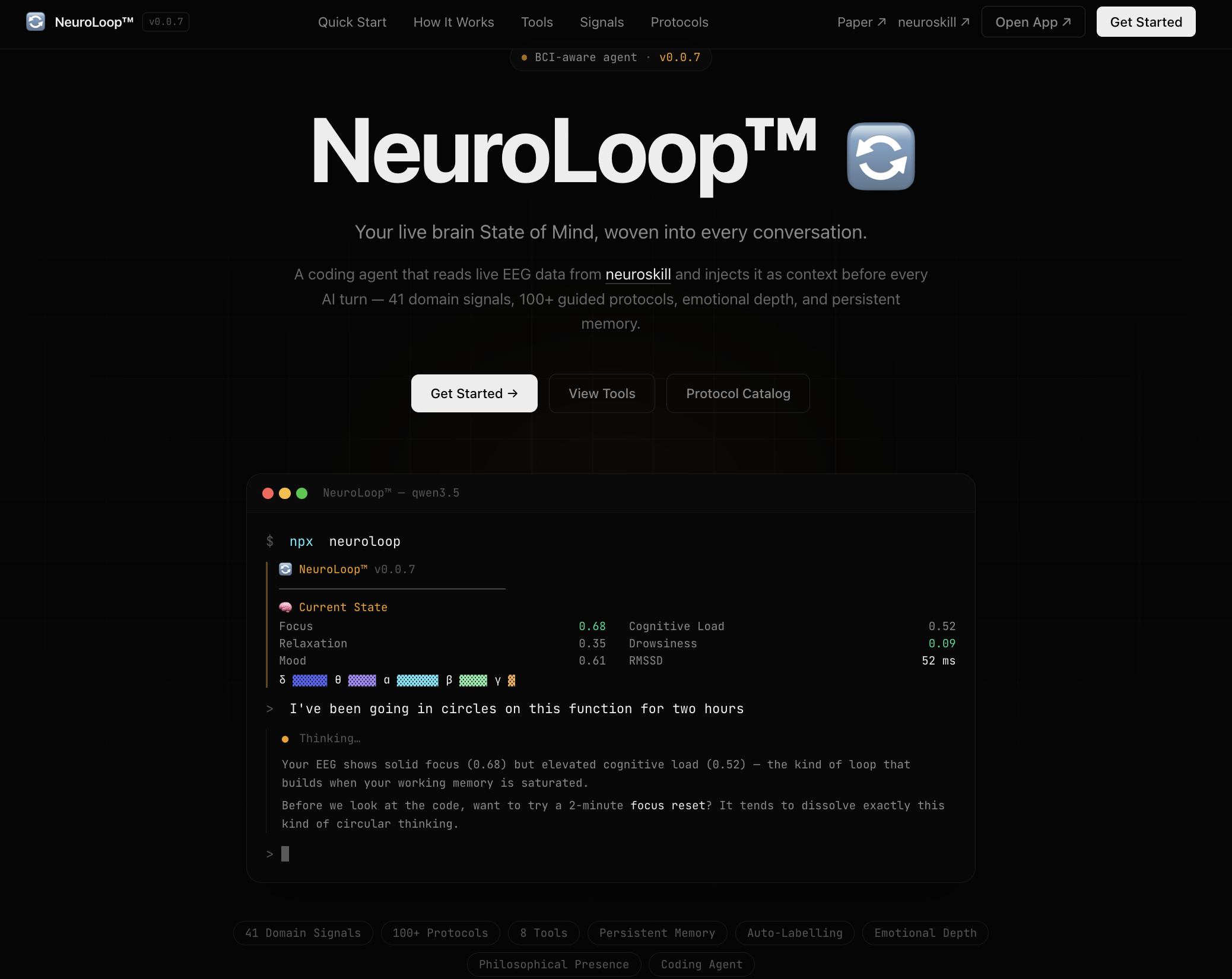Follow the underlined neuroskill link in description

[x=638, y=274]
